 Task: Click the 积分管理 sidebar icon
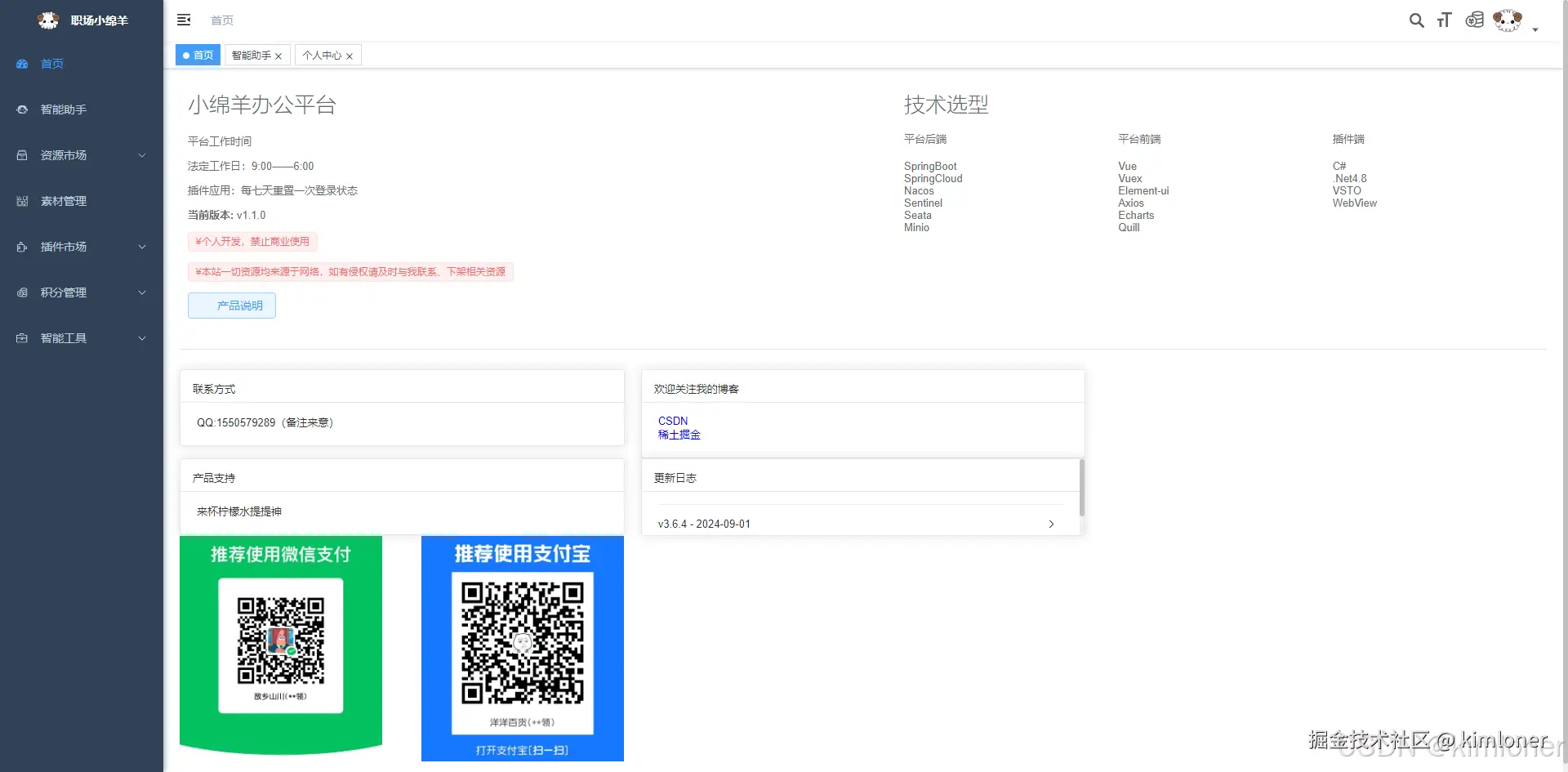(22, 292)
